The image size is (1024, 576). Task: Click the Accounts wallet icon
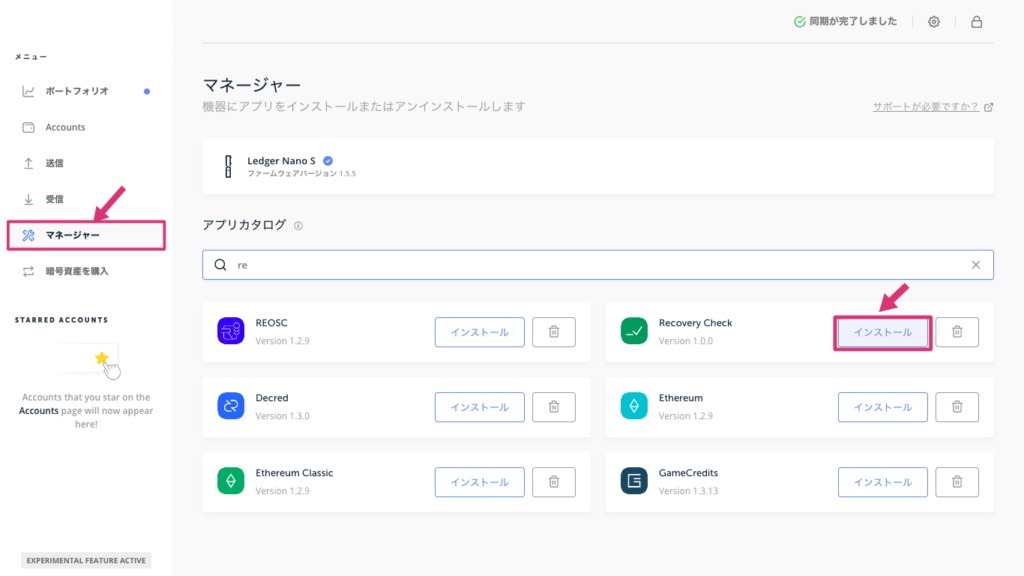tap(28, 127)
